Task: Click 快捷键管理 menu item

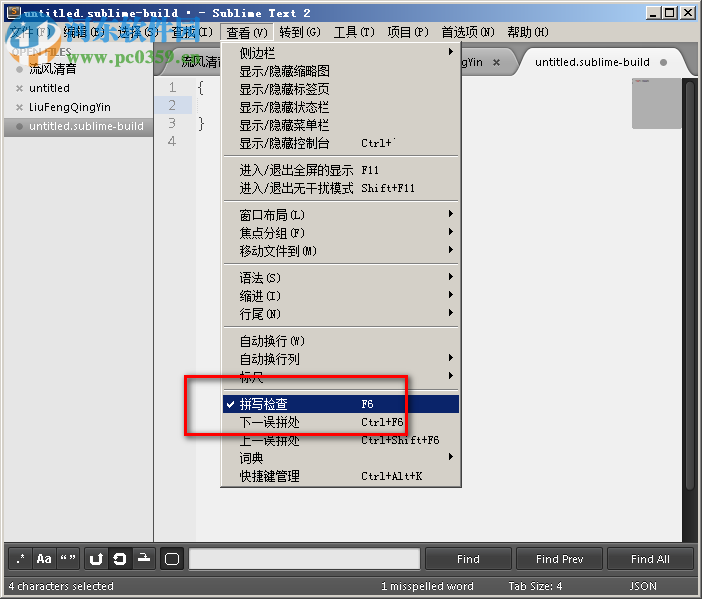Action: 341,476
